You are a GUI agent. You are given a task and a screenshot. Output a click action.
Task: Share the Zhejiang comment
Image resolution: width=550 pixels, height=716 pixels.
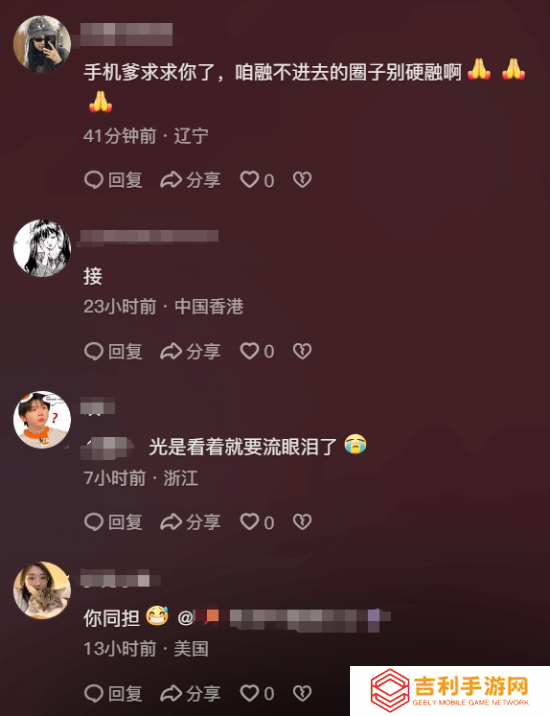pyautogui.click(x=190, y=522)
